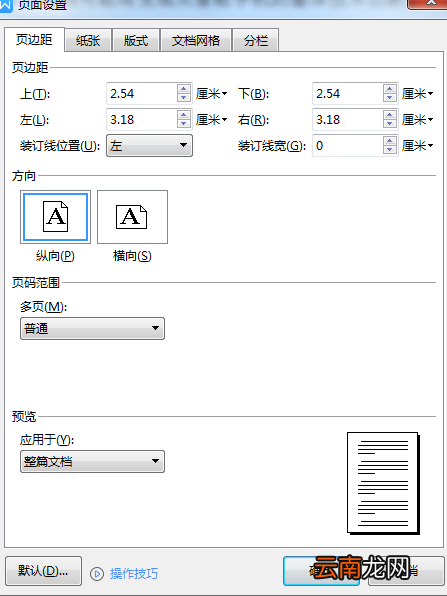Image resolution: width=447 pixels, height=596 pixels.
Task: Open the 厘米 unit dropdown for 上(T)
Action: tap(212, 94)
